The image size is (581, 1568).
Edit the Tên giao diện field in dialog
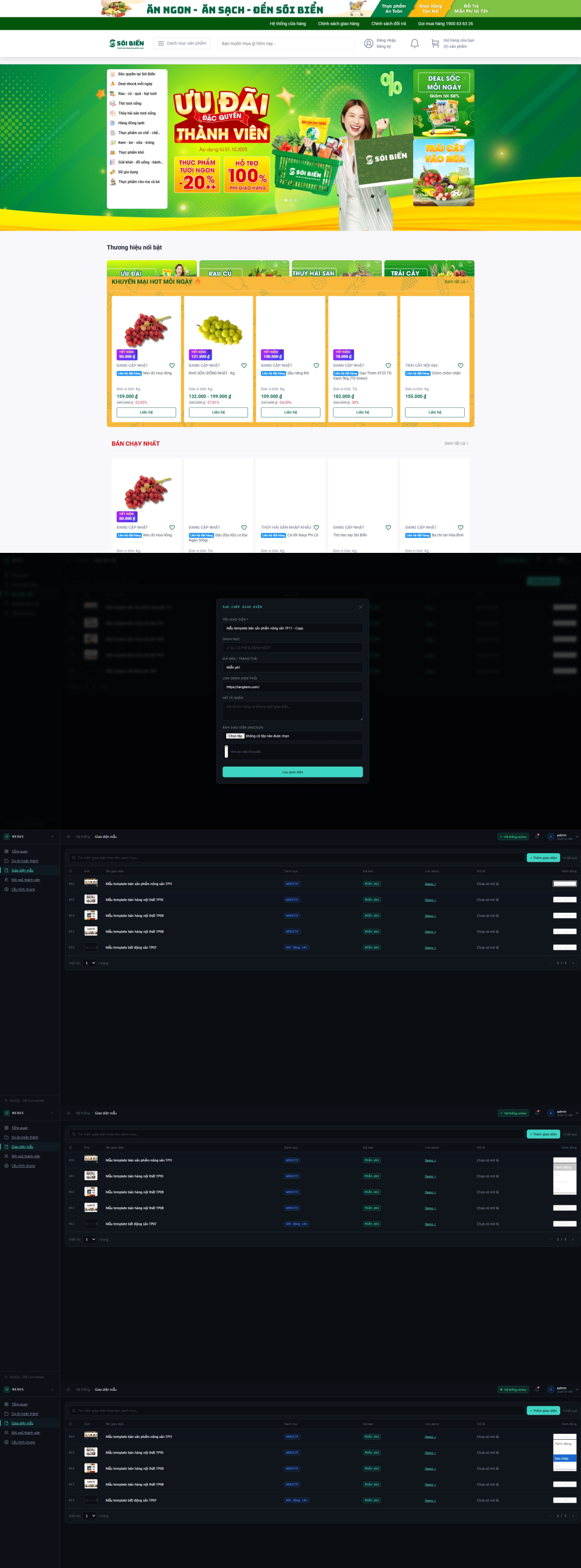point(292,628)
